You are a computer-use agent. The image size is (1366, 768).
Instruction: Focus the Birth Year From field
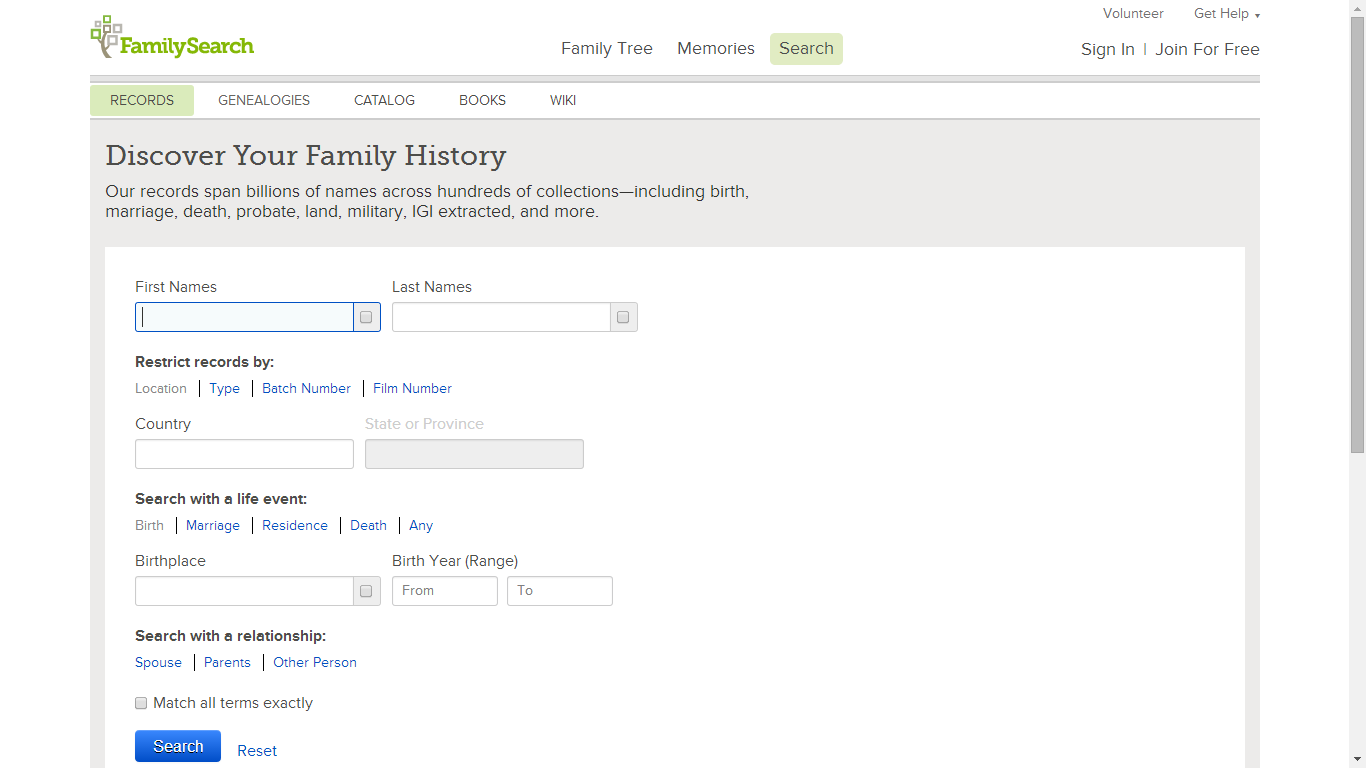coord(444,591)
